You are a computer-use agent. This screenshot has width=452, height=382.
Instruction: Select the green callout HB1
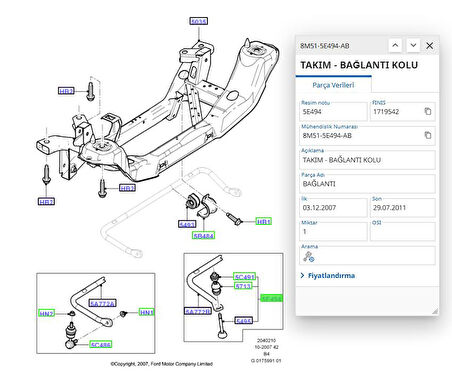[x=264, y=221]
